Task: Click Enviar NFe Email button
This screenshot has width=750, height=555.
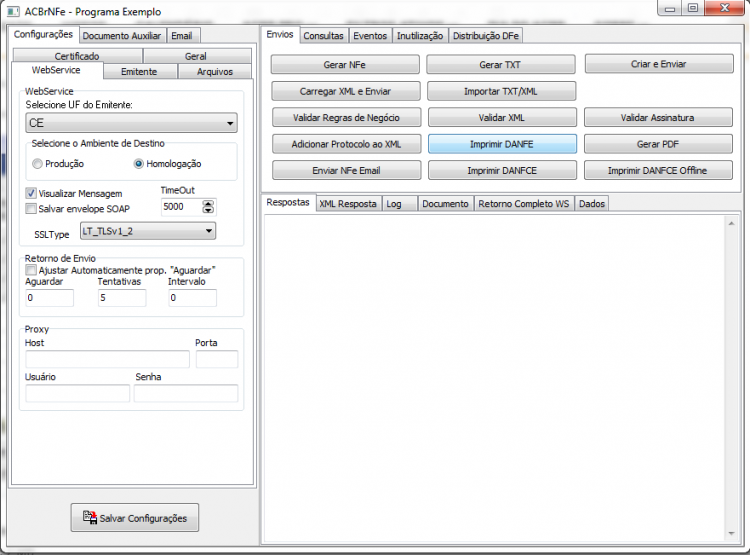Action: click(346, 170)
